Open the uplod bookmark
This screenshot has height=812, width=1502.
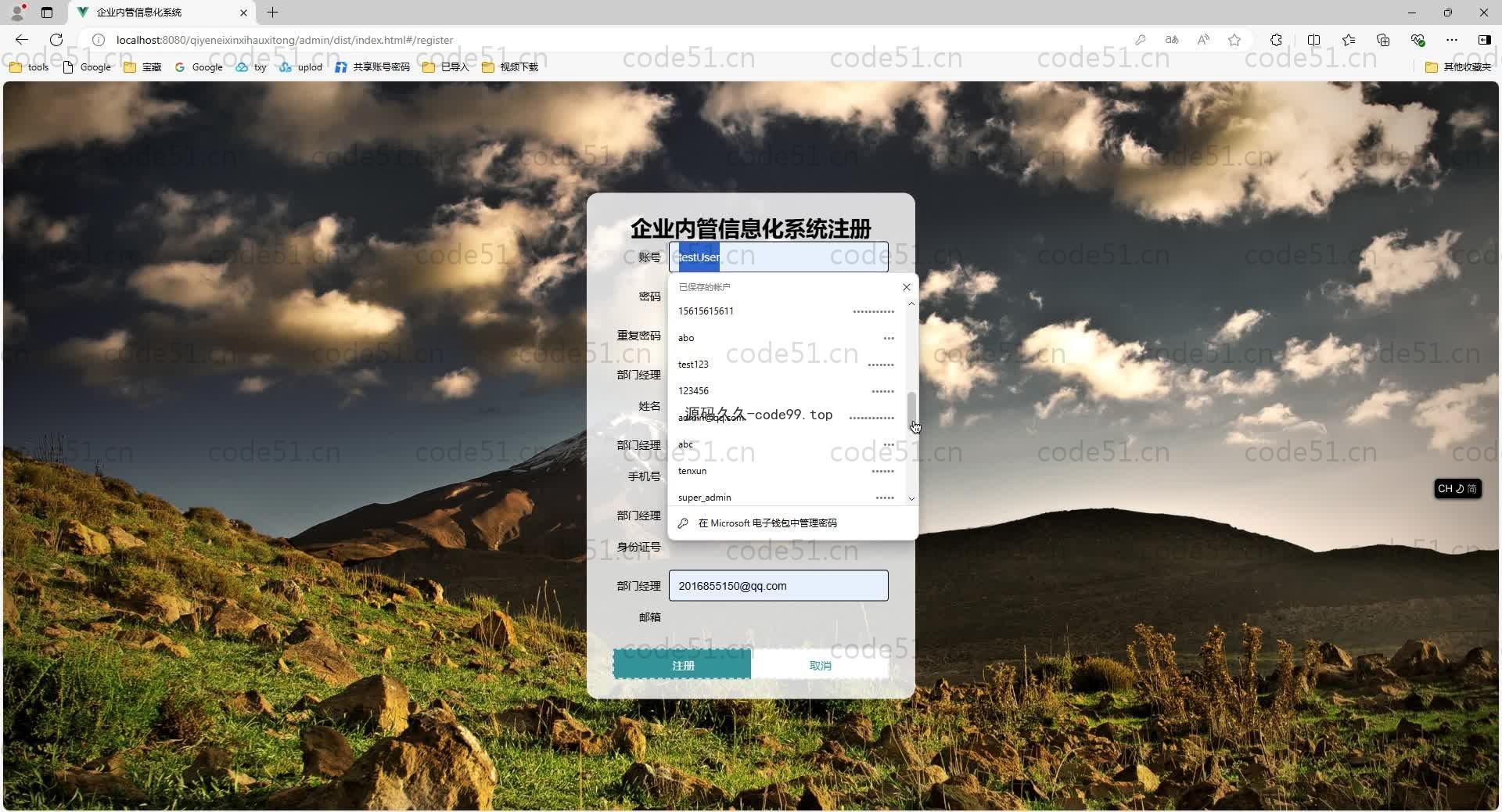click(301, 67)
